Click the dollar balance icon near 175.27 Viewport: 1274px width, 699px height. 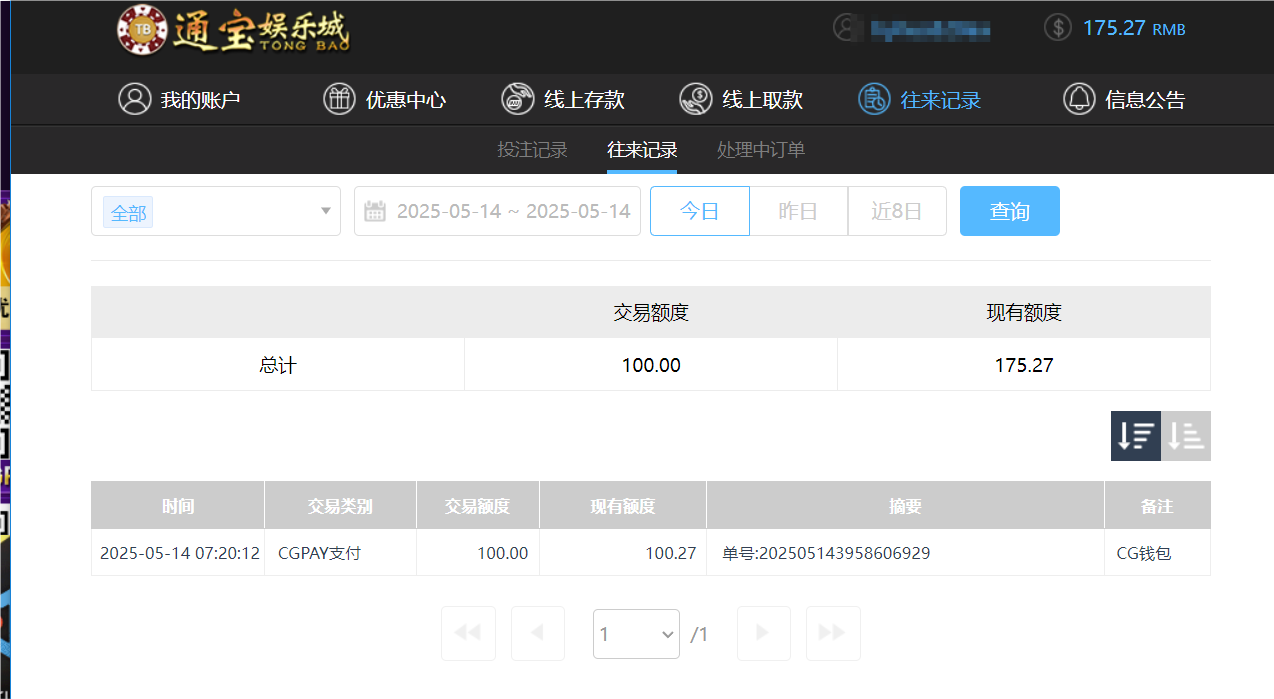(1057, 28)
